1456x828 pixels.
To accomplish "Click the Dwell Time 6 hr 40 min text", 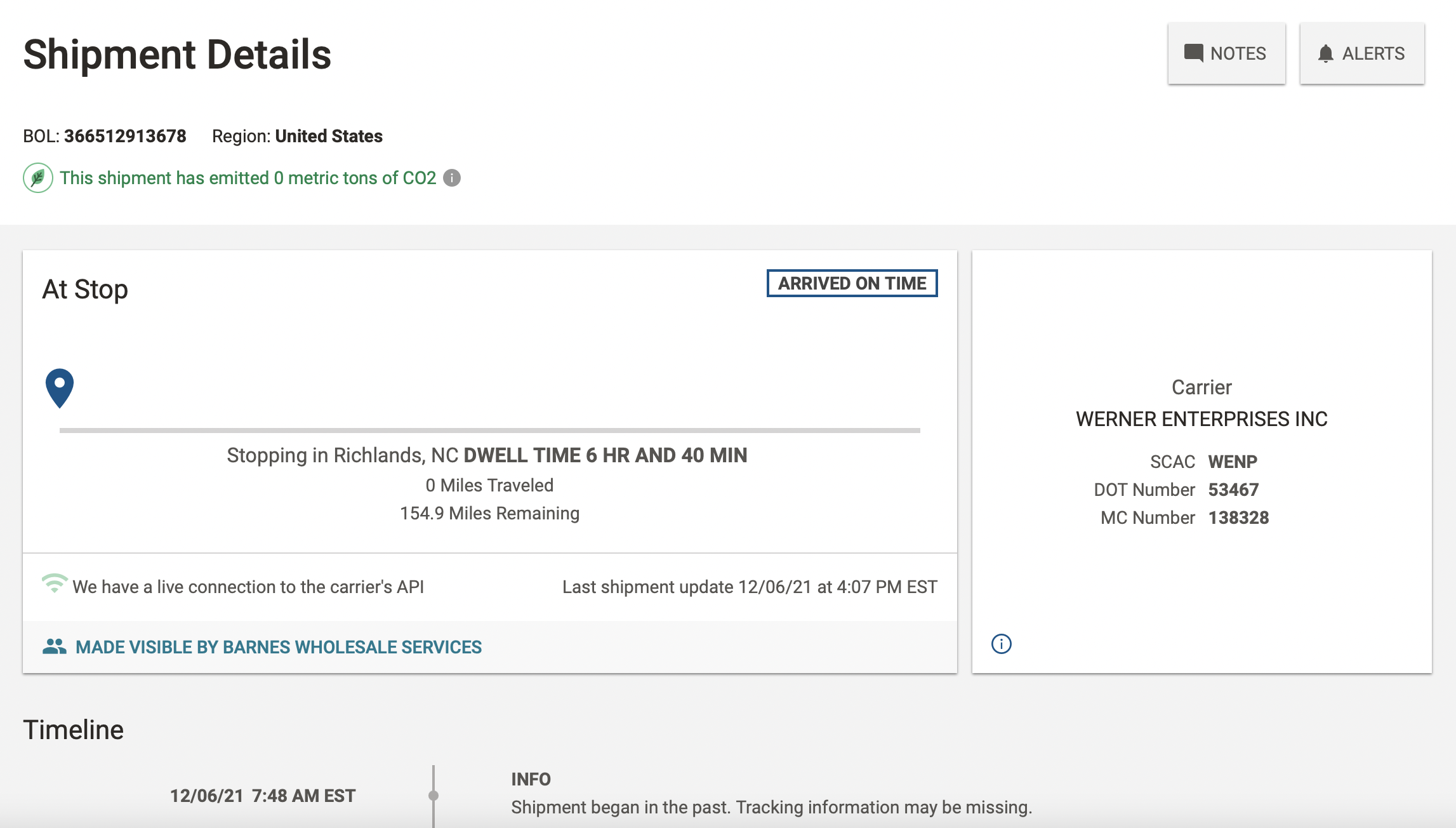I will click(x=606, y=455).
